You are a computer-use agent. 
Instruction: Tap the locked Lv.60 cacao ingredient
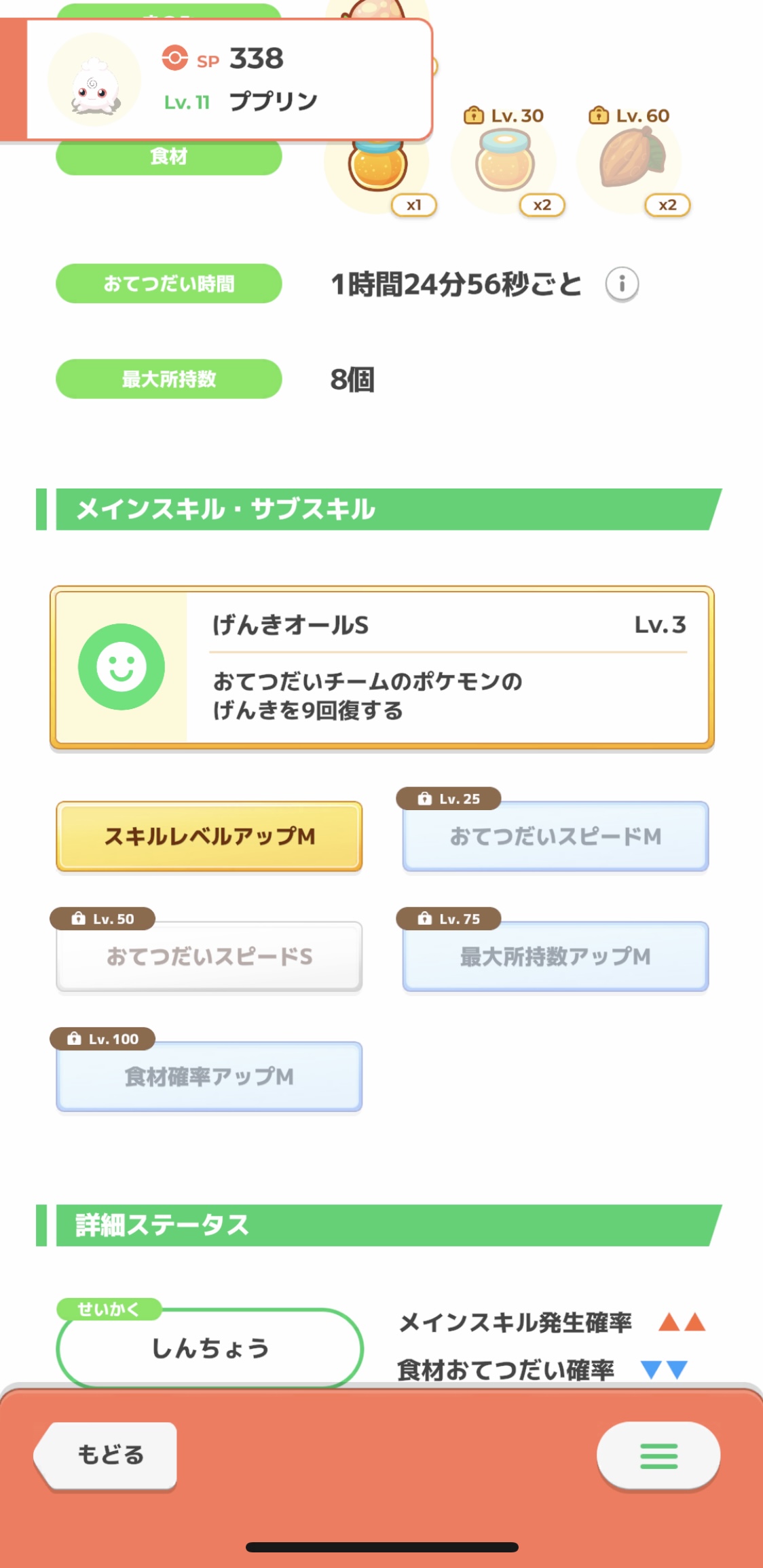tap(631, 160)
